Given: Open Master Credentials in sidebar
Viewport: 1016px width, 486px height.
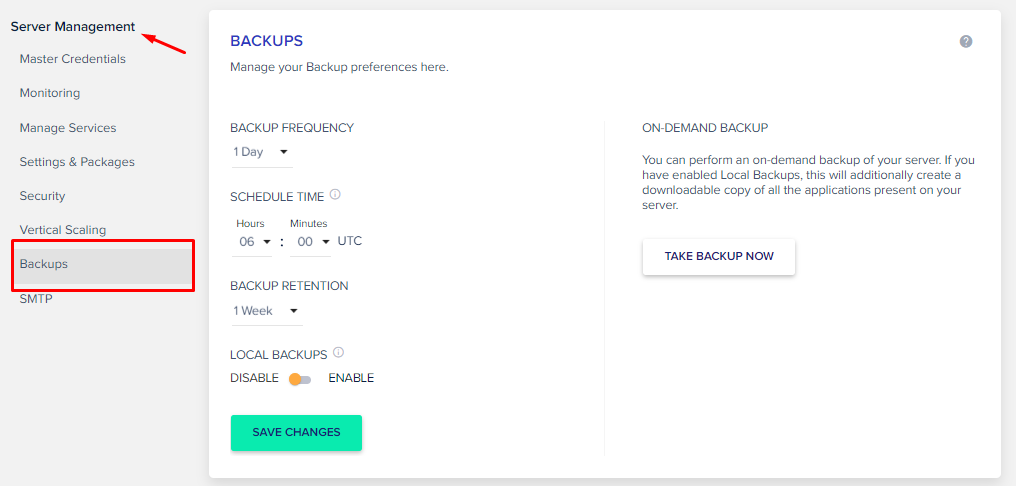Looking at the screenshot, I should (x=73, y=59).
